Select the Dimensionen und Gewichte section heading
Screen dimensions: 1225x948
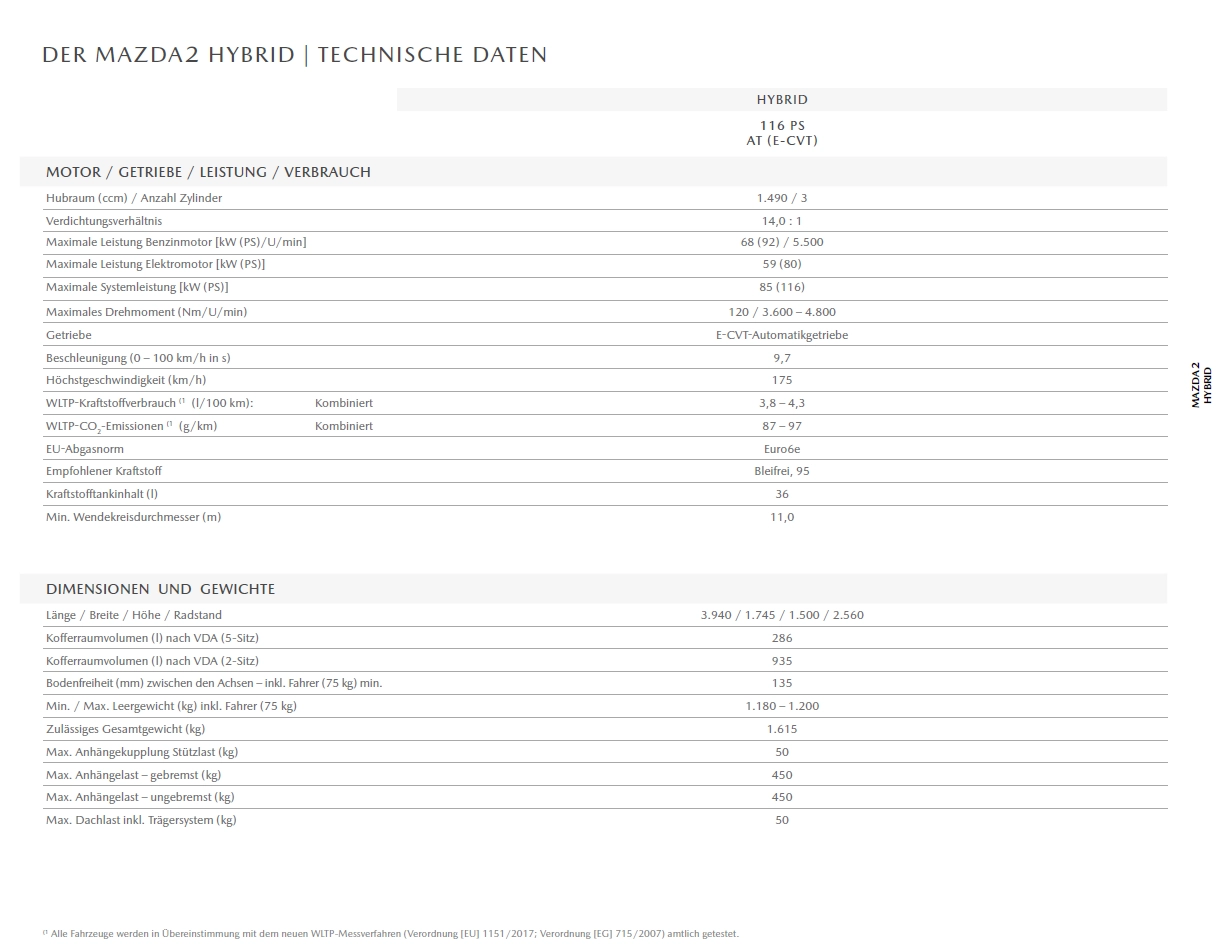(160, 589)
